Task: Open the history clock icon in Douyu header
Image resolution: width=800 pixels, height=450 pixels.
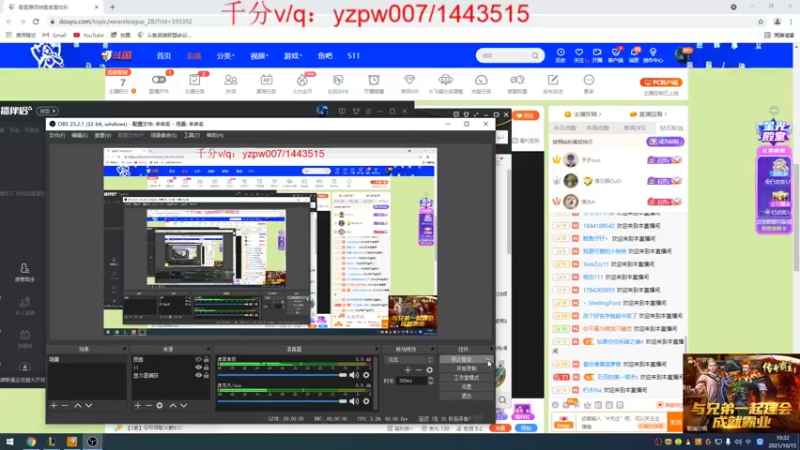Action: 560,53
